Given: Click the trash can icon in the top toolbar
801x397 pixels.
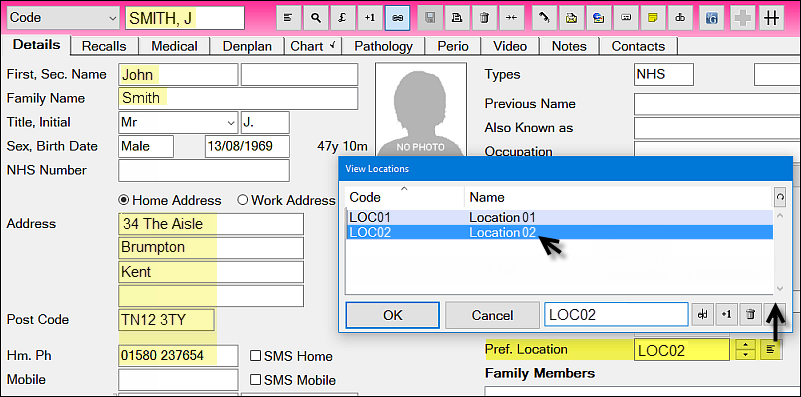Looking at the screenshot, I should (x=484, y=18).
